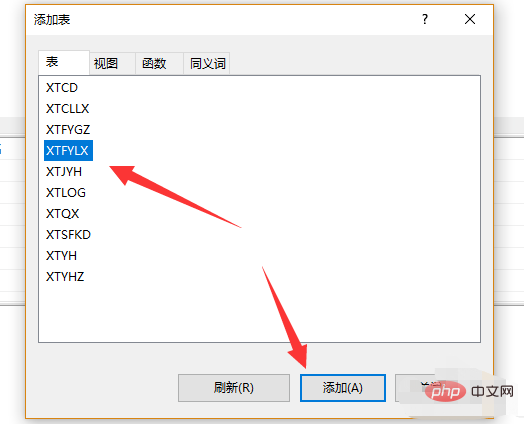Pick the XTYH table entry
The width and height of the screenshot is (524, 424).
pyautogui.click(x=61, y=256)
